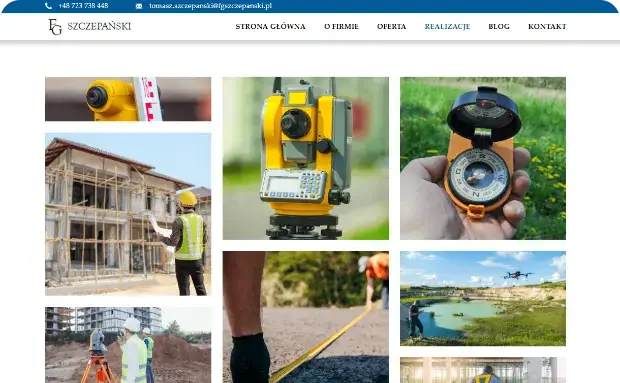The image size is (620, 383).
Task: Open the drone over quarry lake photo
Action: tap(483, 298)
